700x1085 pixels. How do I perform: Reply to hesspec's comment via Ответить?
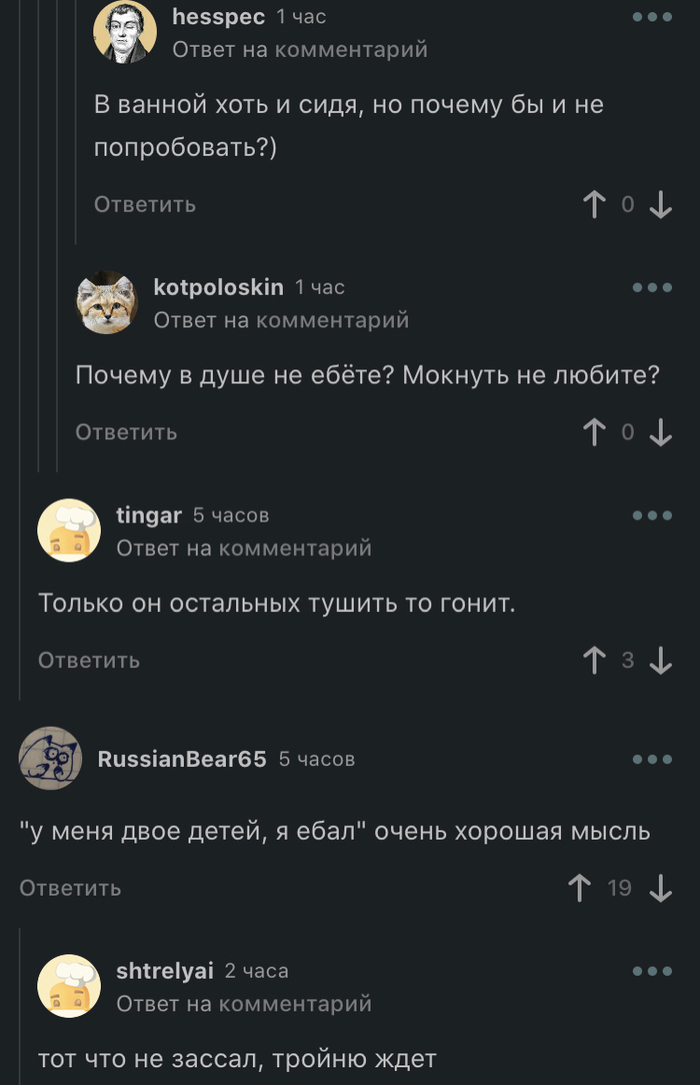[145, 205]
